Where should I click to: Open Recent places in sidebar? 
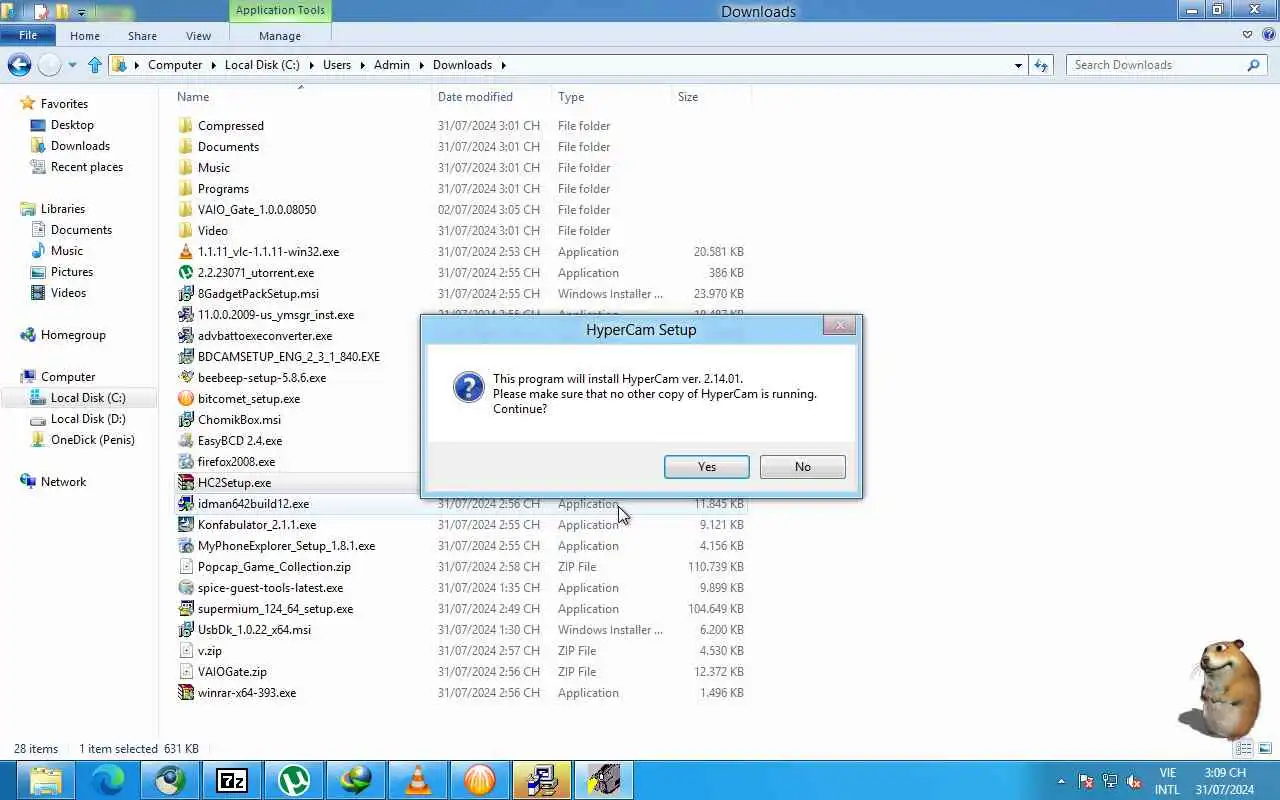[87, 167]
